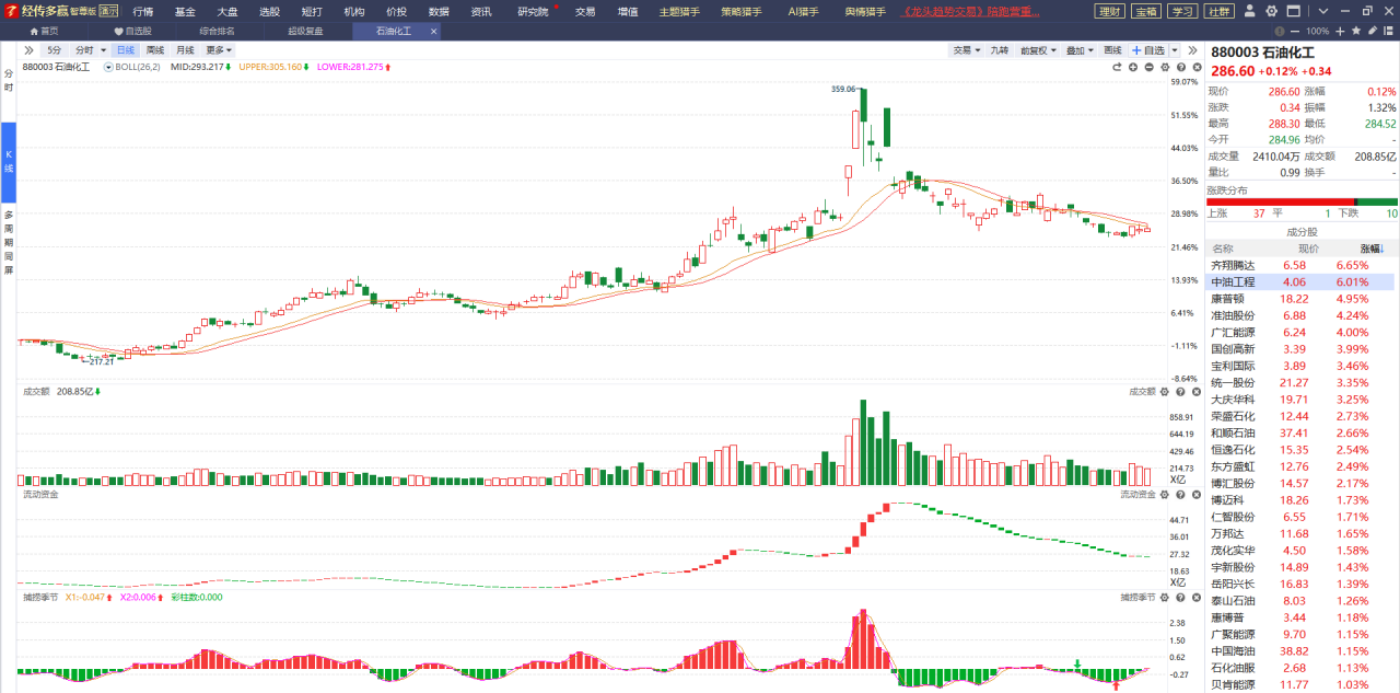This screenshot has width=1400, height=693.
Task: Open settings gear in title bar
Action: [1271, 11]
